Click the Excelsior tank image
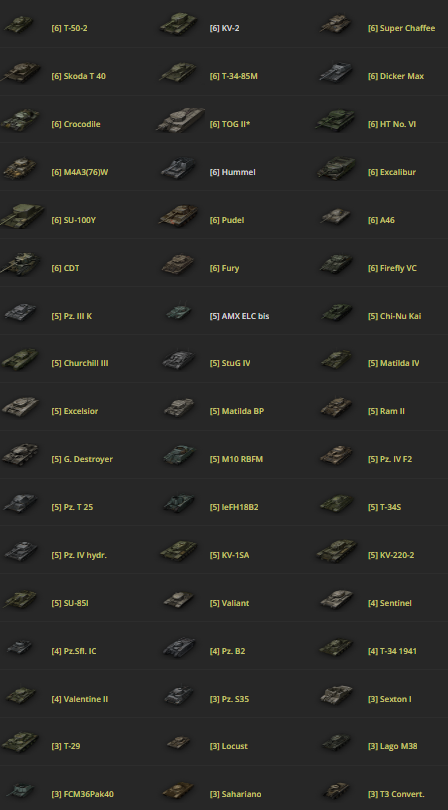Image resolution: width=448 pixels, height=810 pixels. pyautogui.click(x=20, y=408)
